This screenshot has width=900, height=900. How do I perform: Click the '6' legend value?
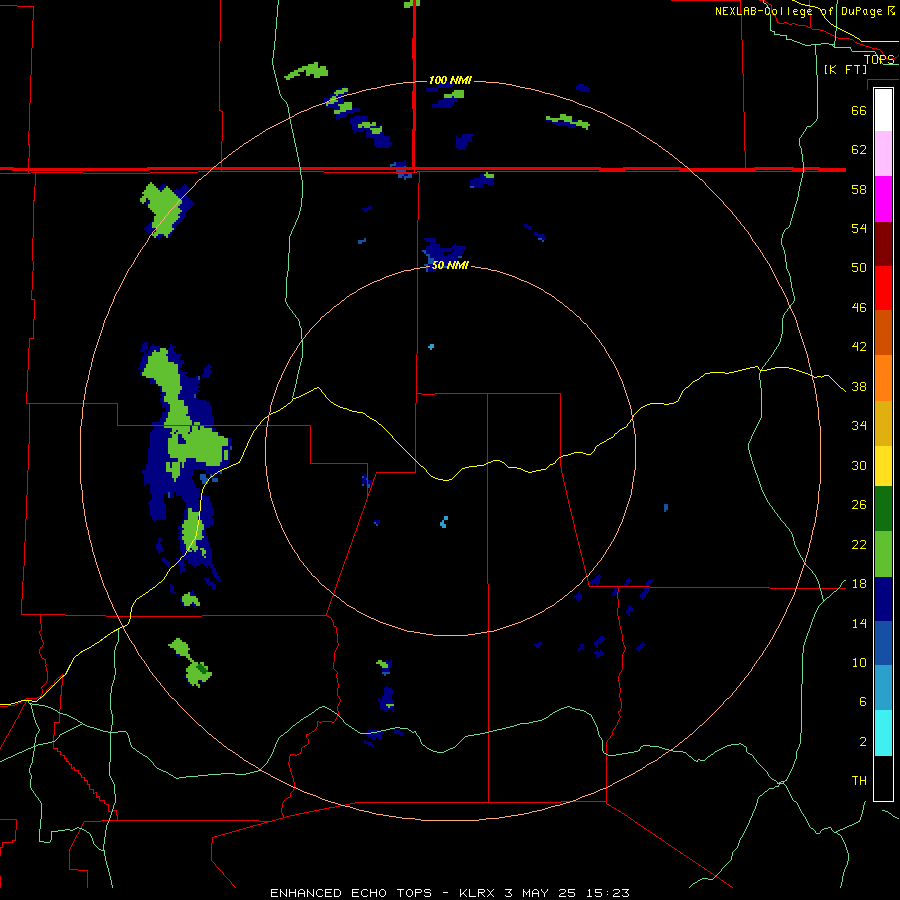862,702
